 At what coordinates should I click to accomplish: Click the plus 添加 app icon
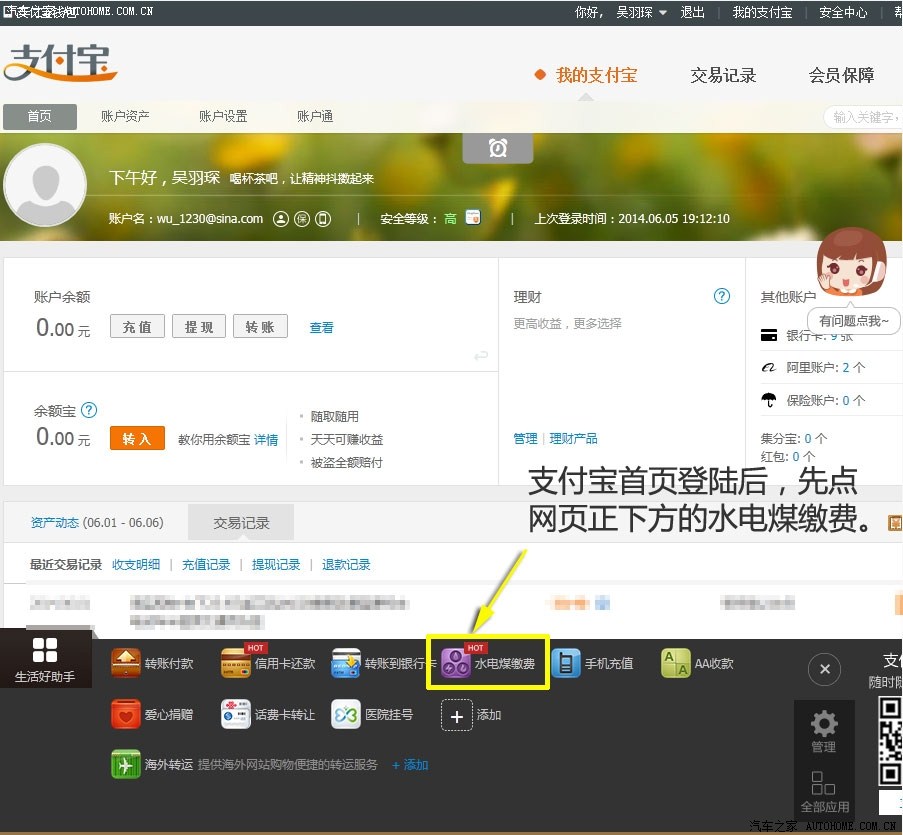click(456, 715)
